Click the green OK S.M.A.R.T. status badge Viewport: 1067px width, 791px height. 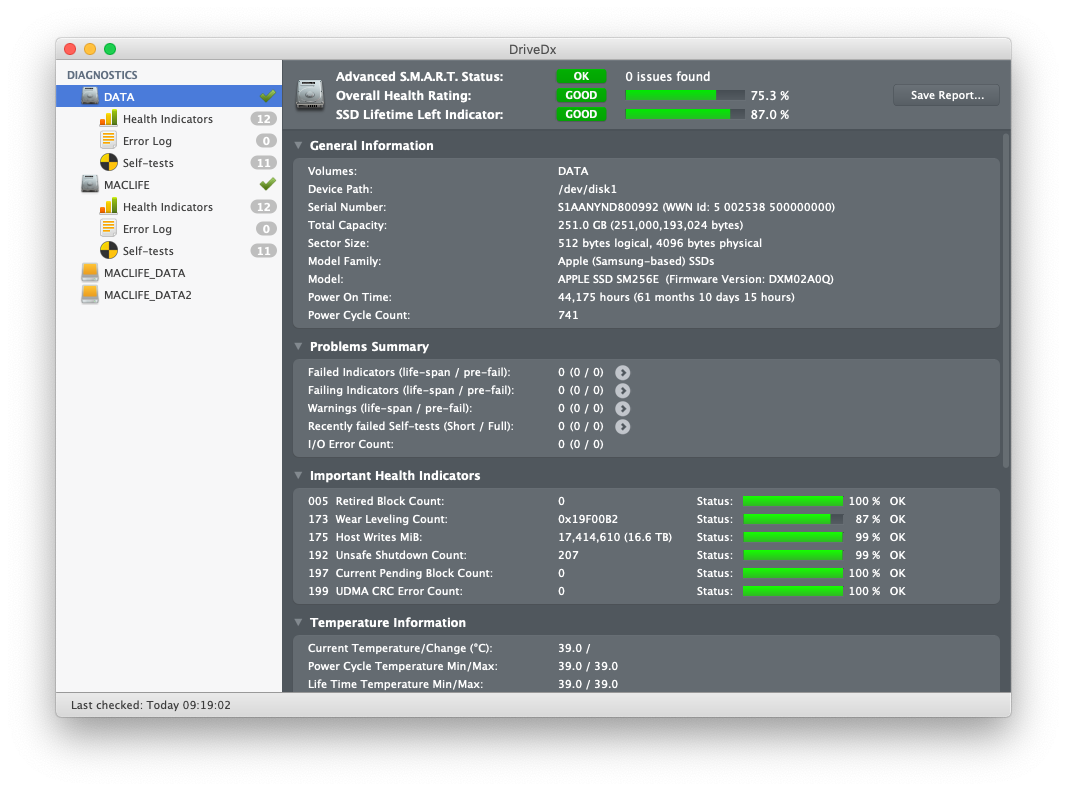tap(581, 77)
